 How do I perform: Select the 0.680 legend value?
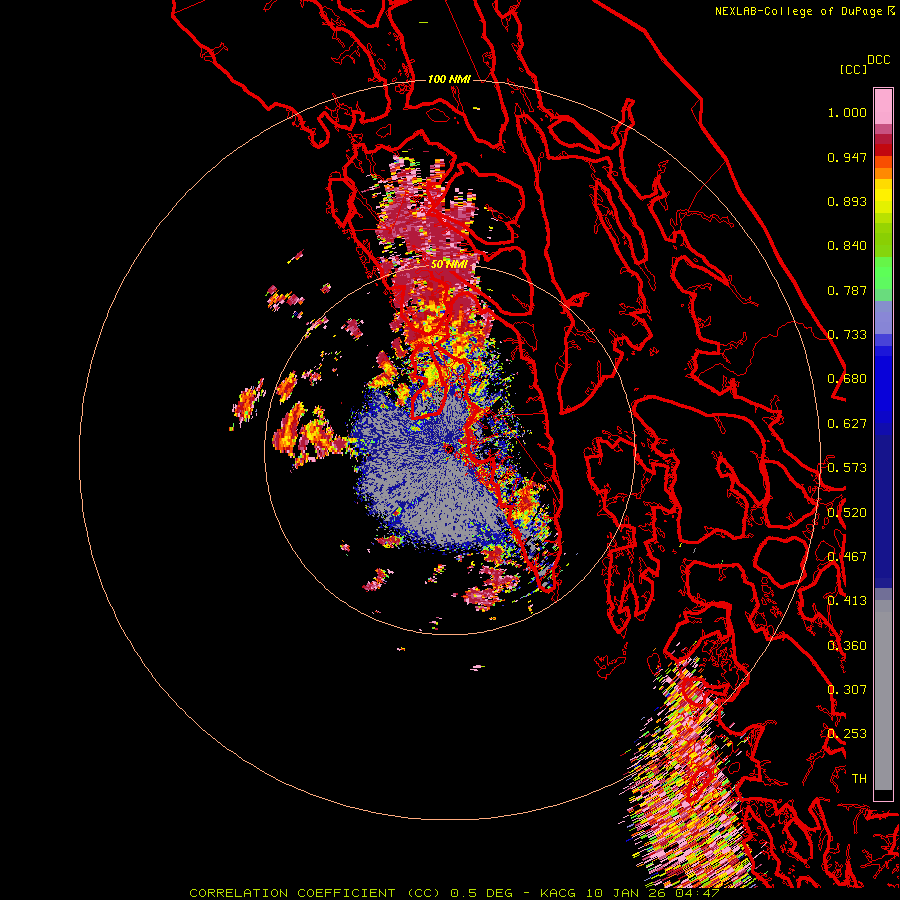point(847,379)
